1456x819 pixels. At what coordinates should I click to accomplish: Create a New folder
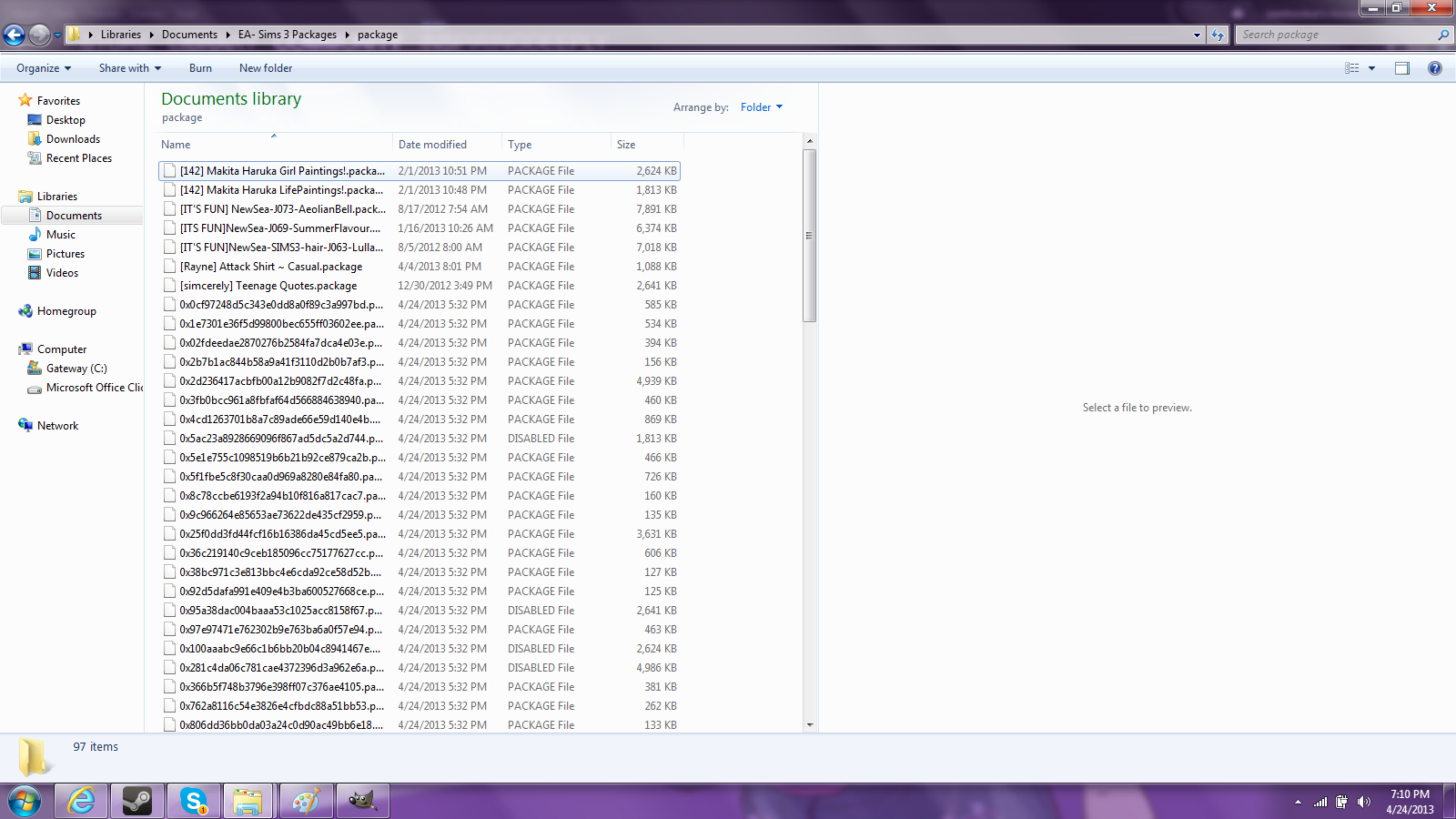[x=266, y=68]
